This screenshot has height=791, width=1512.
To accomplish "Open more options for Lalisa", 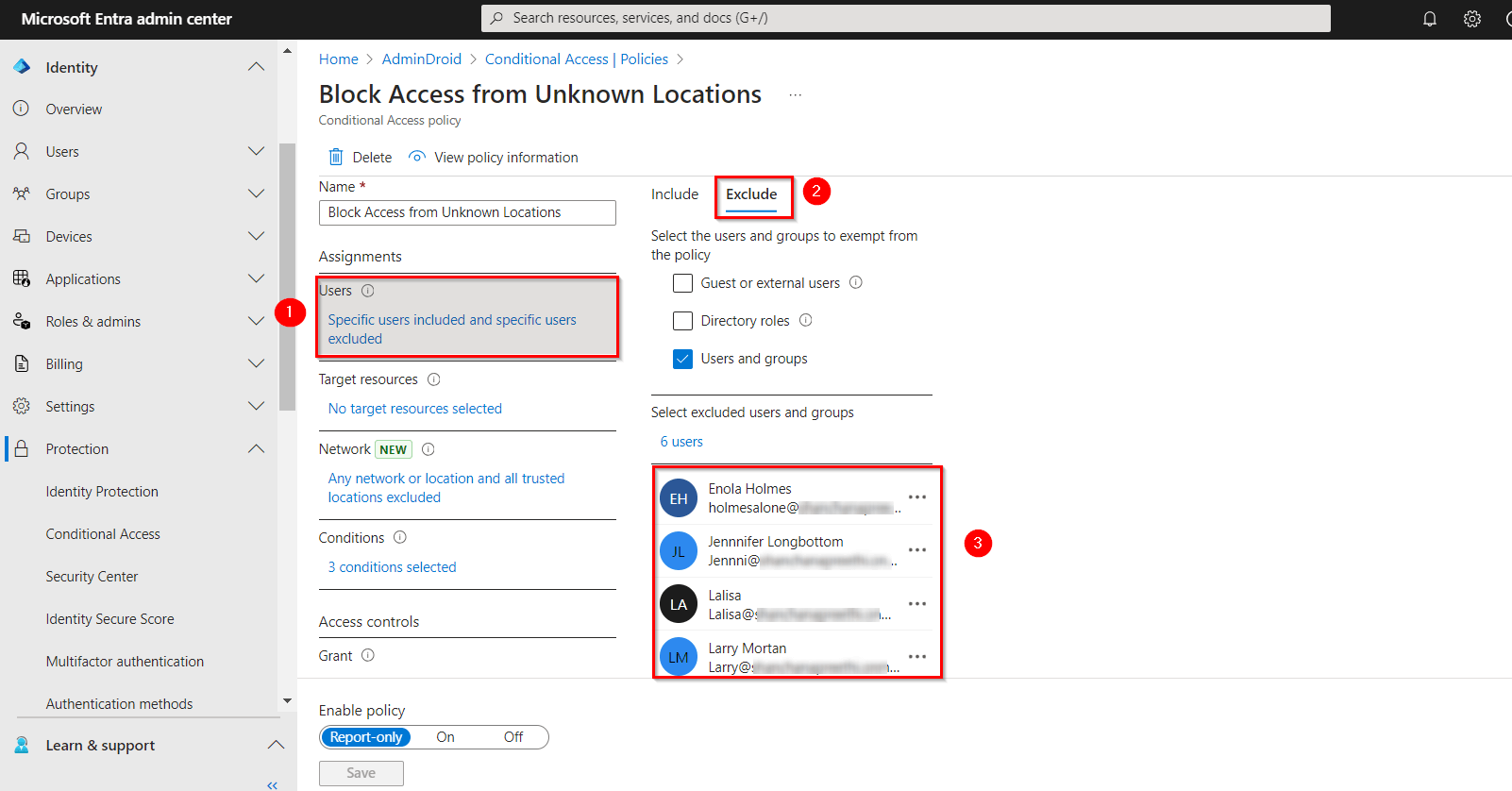I will pos(917,604).
